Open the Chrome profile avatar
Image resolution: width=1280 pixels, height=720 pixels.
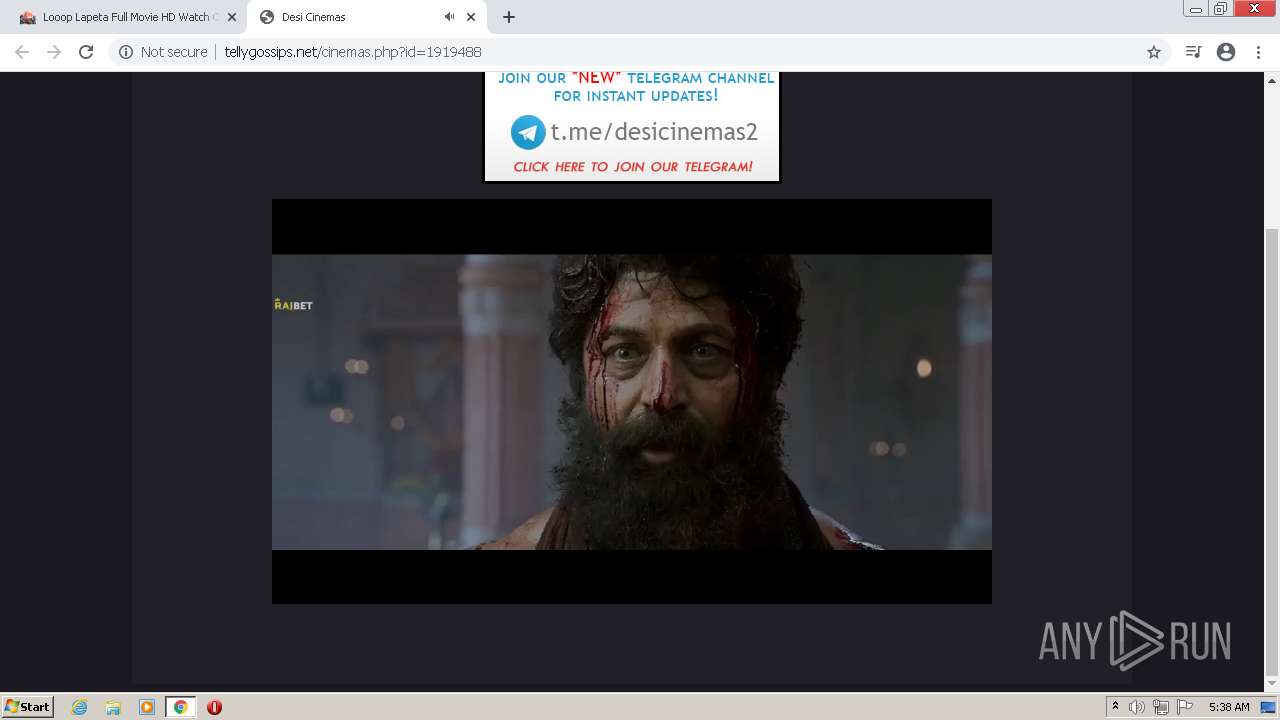pyautogui.click(x=1226, y=52)
